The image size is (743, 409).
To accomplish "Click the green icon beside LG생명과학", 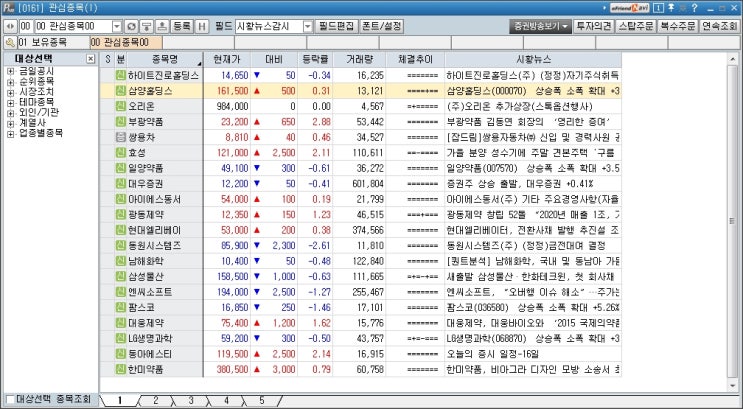I will point(120,338).
